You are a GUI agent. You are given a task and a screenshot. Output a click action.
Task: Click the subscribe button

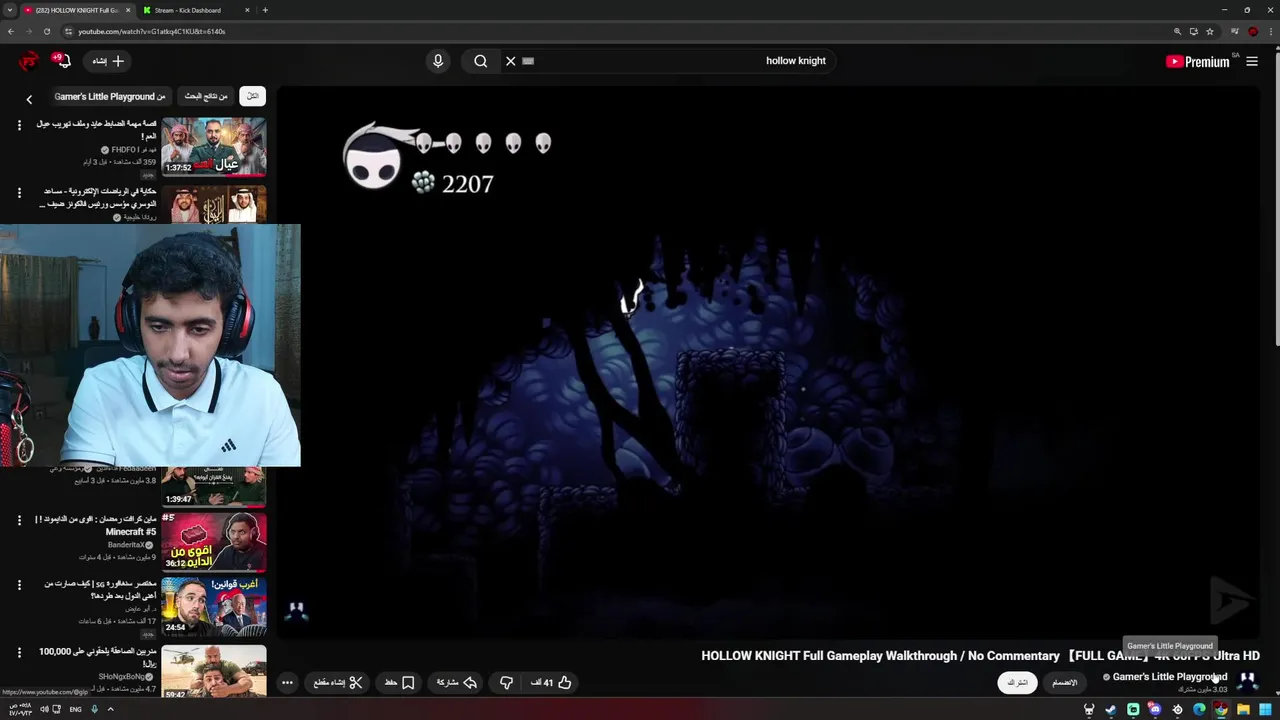[1017, 683]
